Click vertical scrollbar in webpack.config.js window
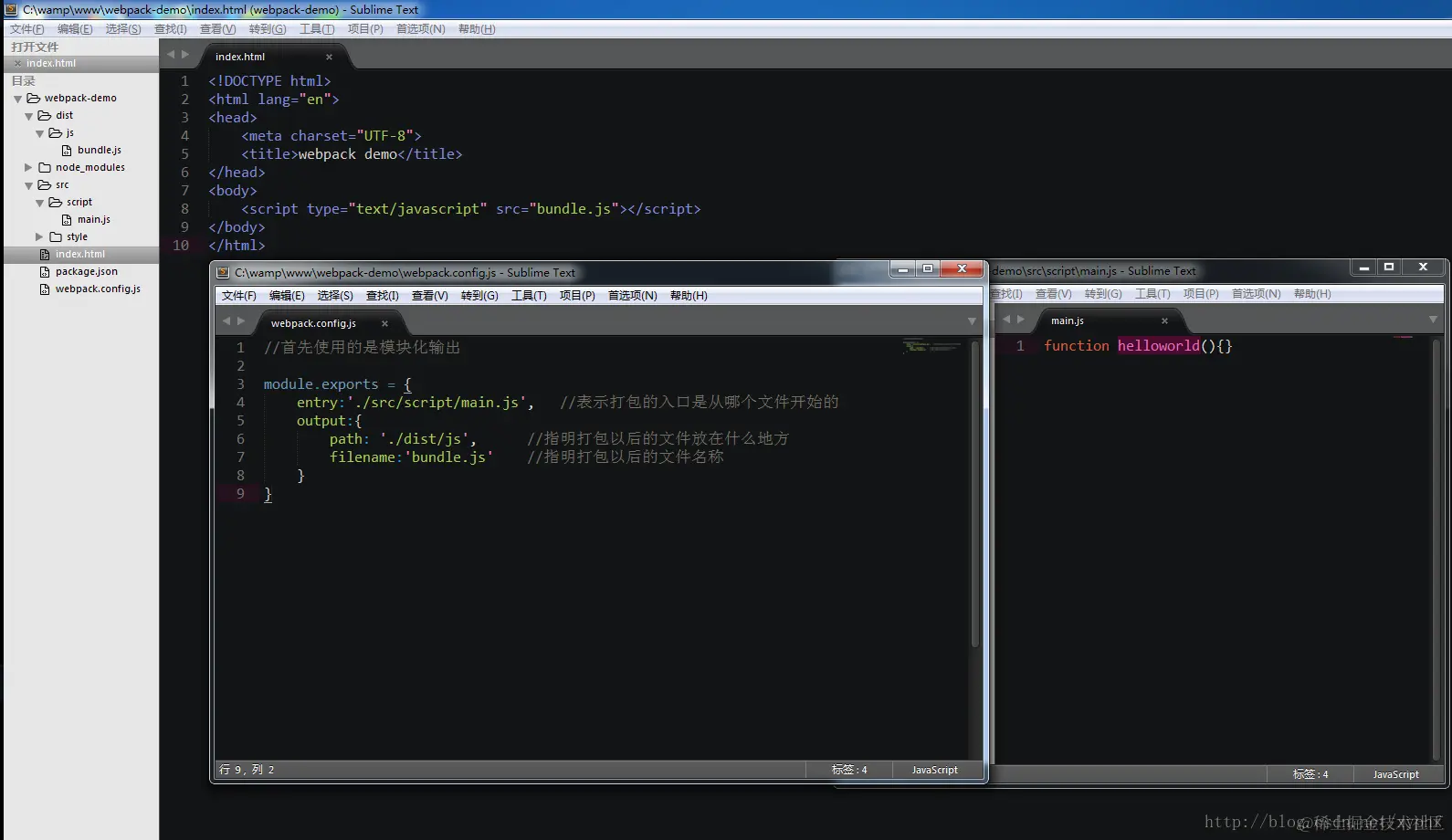Image resolution: width=1452 pixels, height=840 pixels. (x=975, y=495)
